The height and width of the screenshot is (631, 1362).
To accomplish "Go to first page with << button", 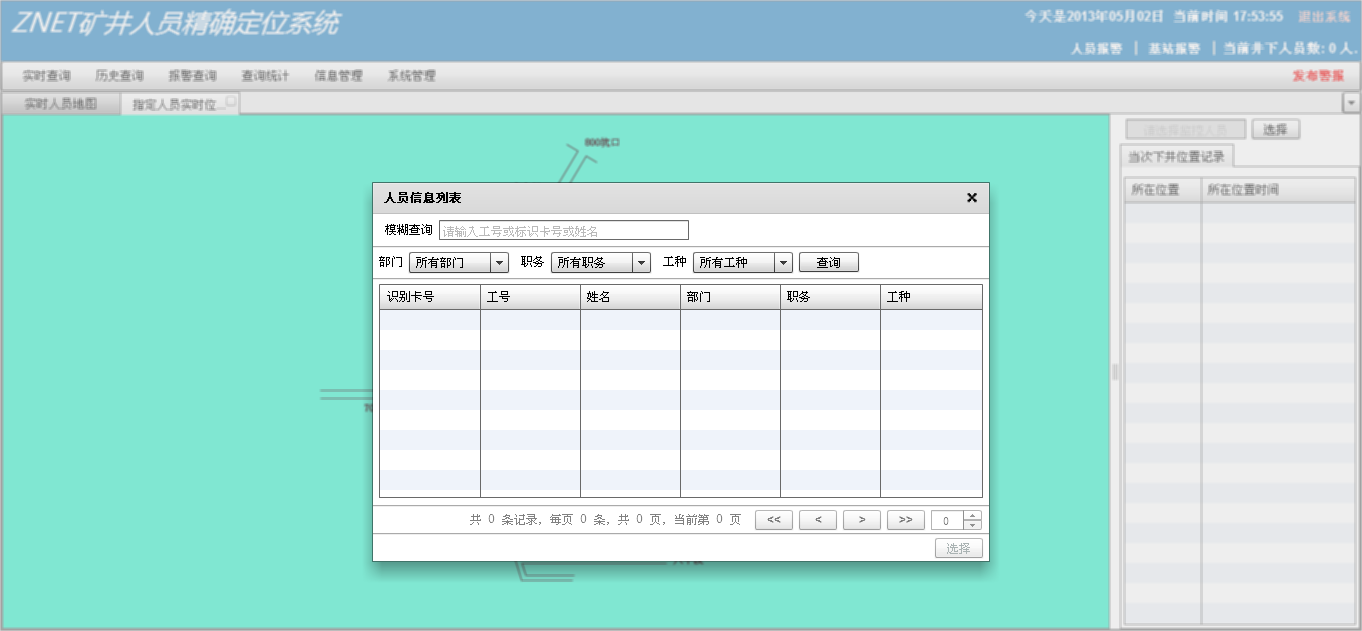I will 773,520.
